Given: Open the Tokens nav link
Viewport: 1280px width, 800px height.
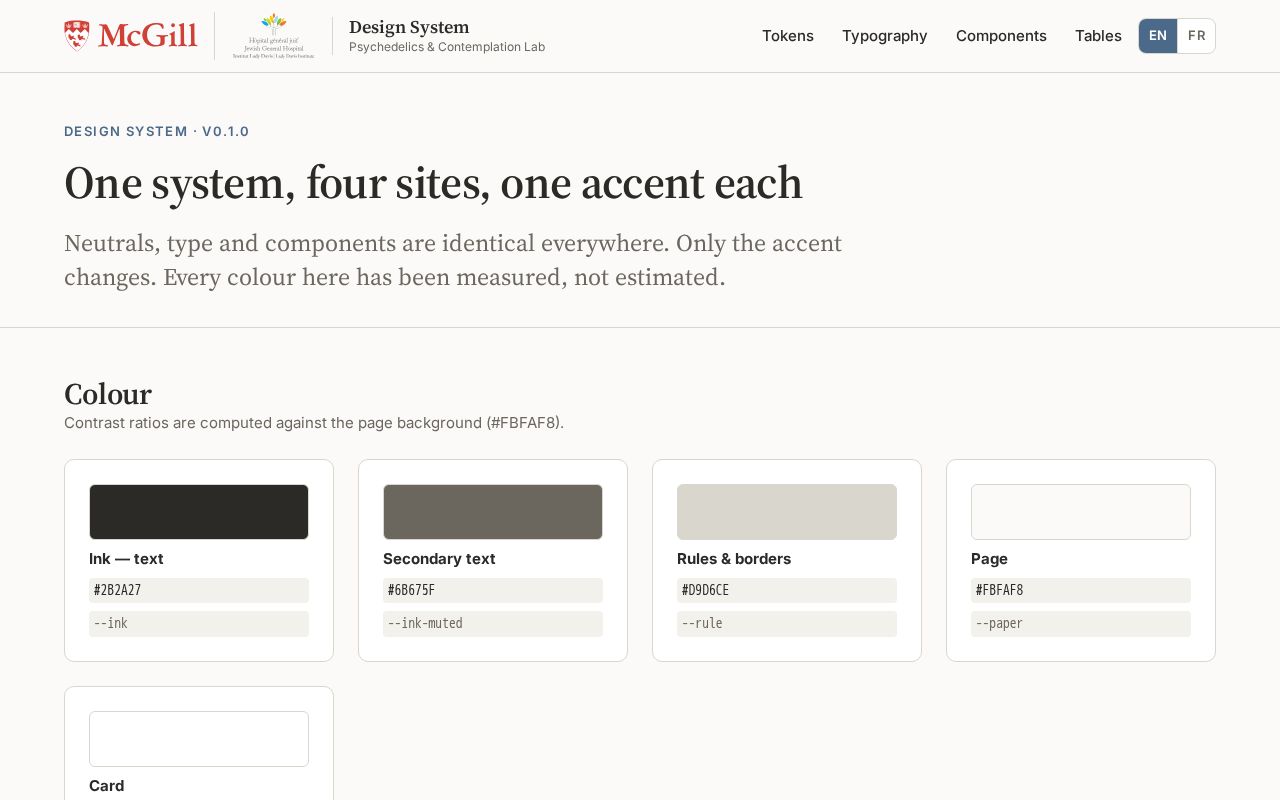Looking at the screenshot, I should tap(788, 36).
